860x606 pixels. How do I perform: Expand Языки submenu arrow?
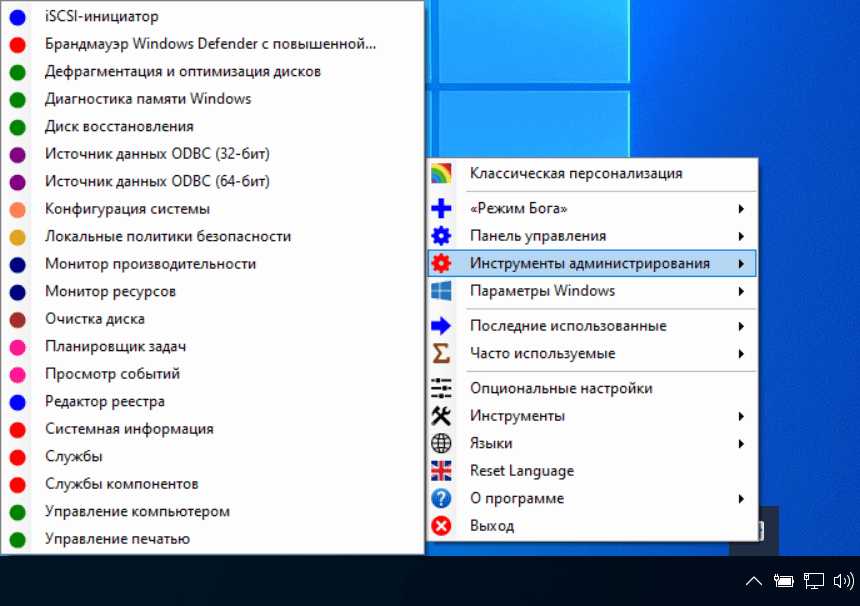click(741, 443)
